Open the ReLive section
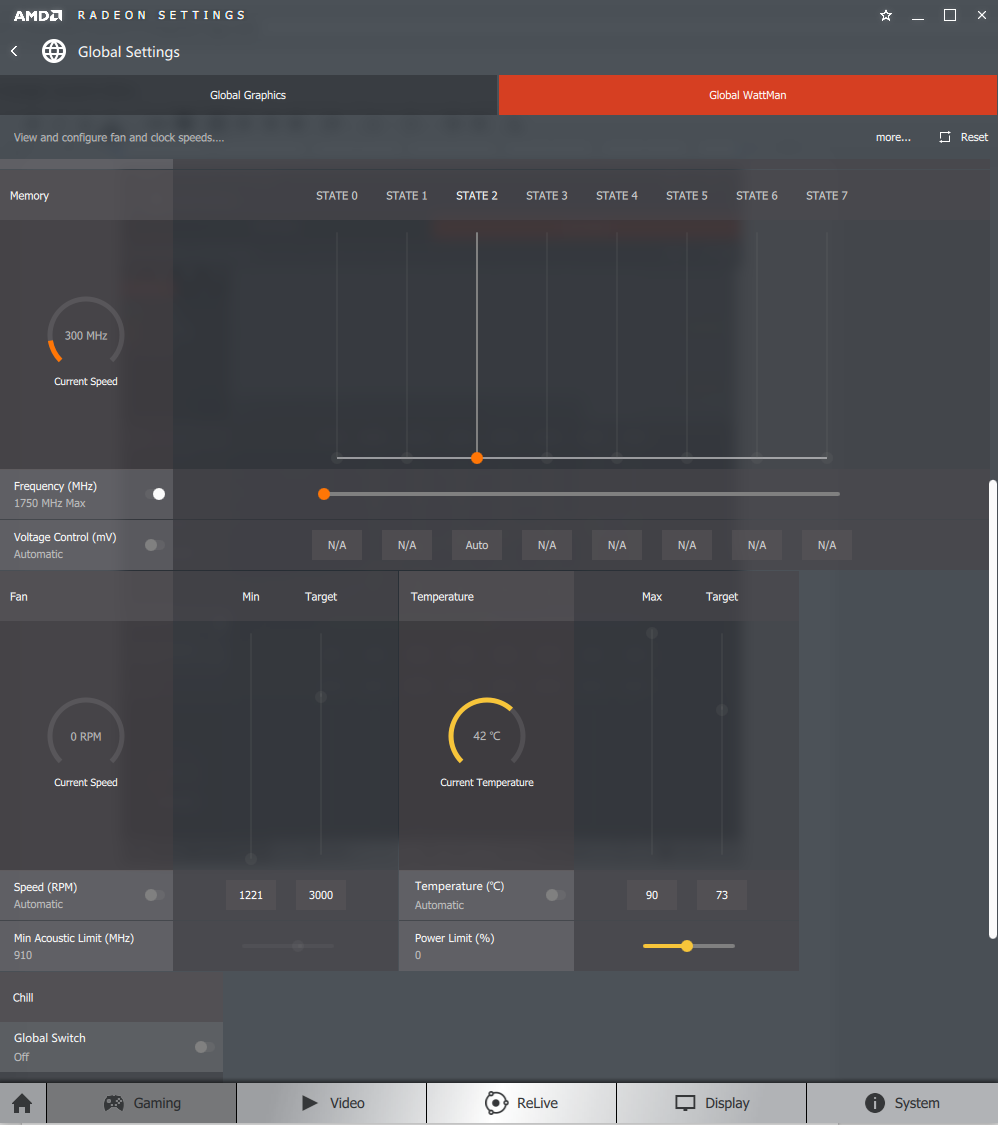Image resolution: width=998 pixels, height=1125 pixels. [522, 1103]
